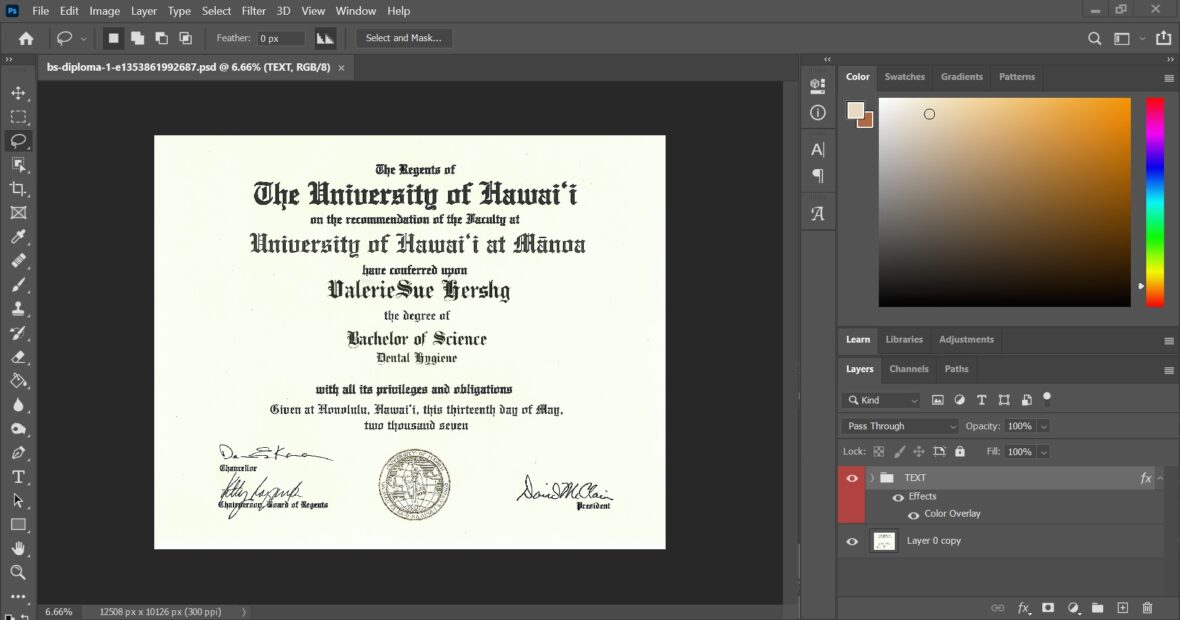This screenshot has width=1180, height=620.
Task: Hide the Layer 0 copy layer
Action: click(x=852, y=541)
